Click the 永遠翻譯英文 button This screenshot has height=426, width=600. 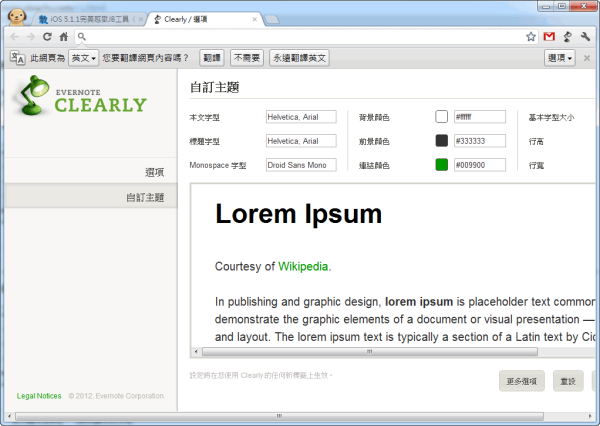point(300,59)
